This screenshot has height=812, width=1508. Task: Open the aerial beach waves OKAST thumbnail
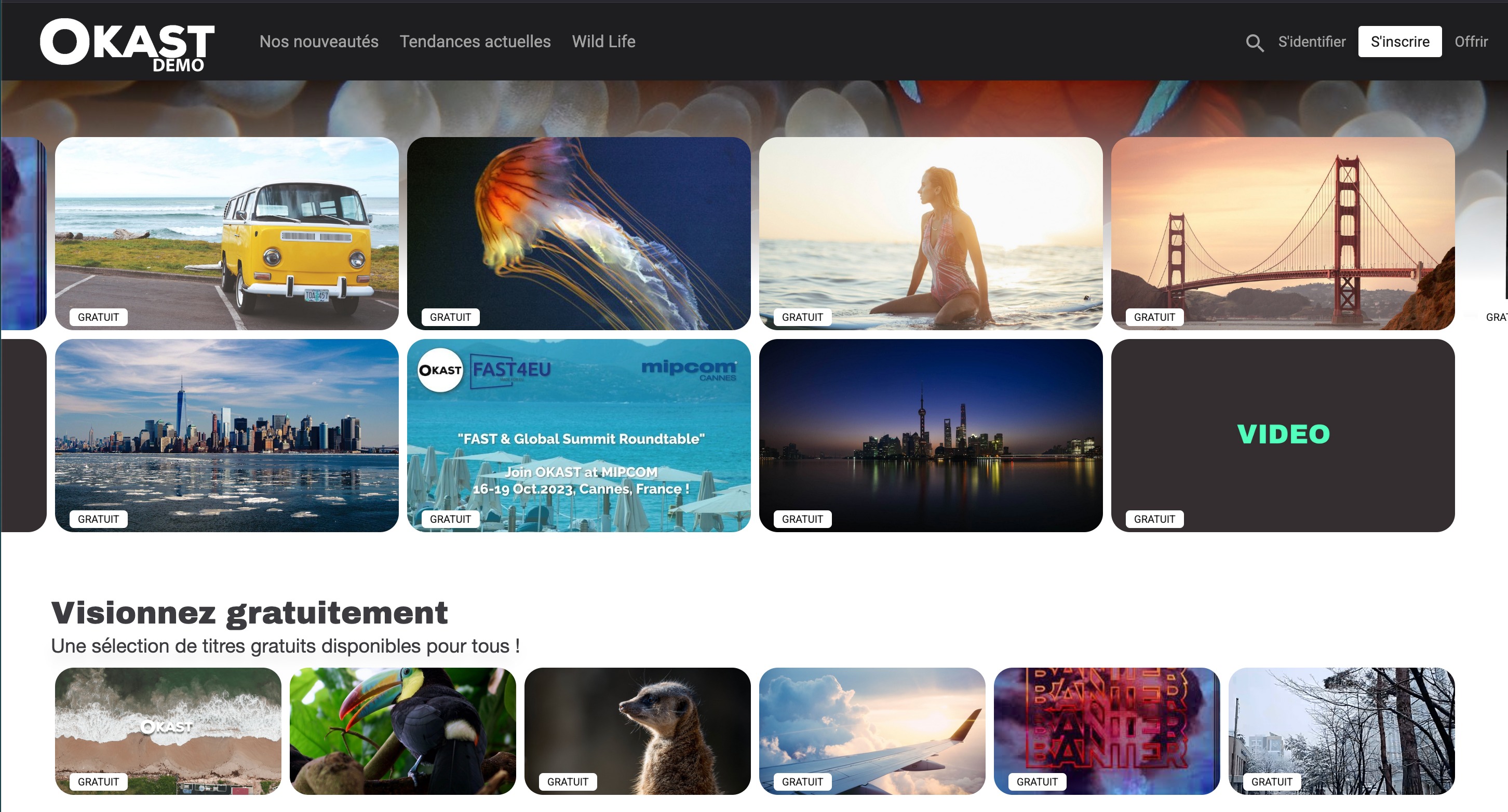168,730
